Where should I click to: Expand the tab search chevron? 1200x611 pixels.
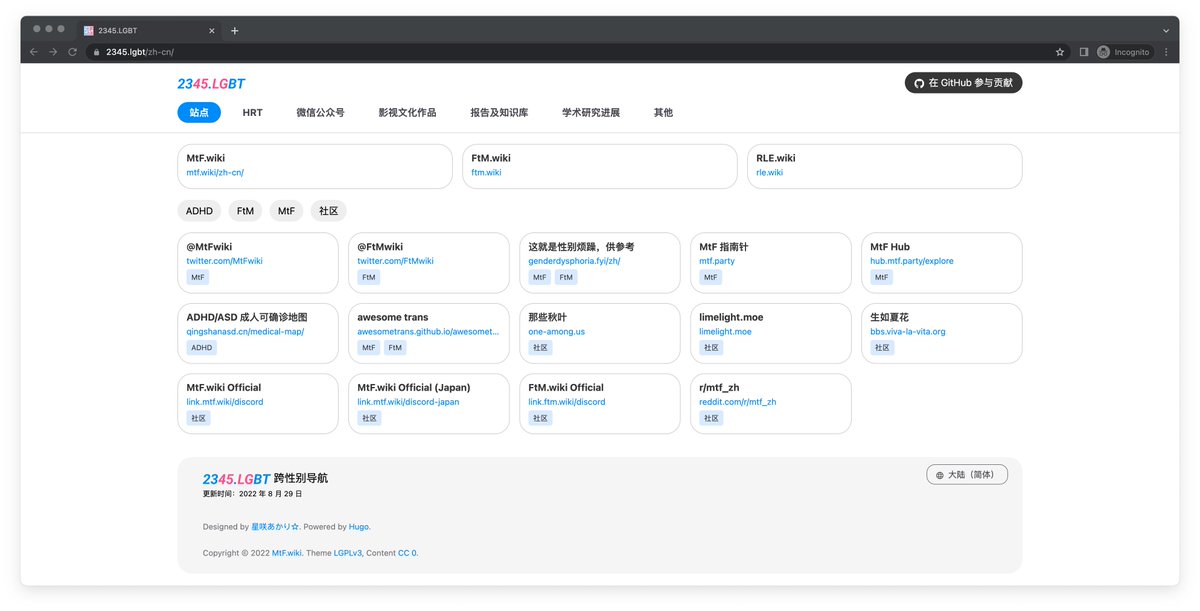click(1166, 31)
